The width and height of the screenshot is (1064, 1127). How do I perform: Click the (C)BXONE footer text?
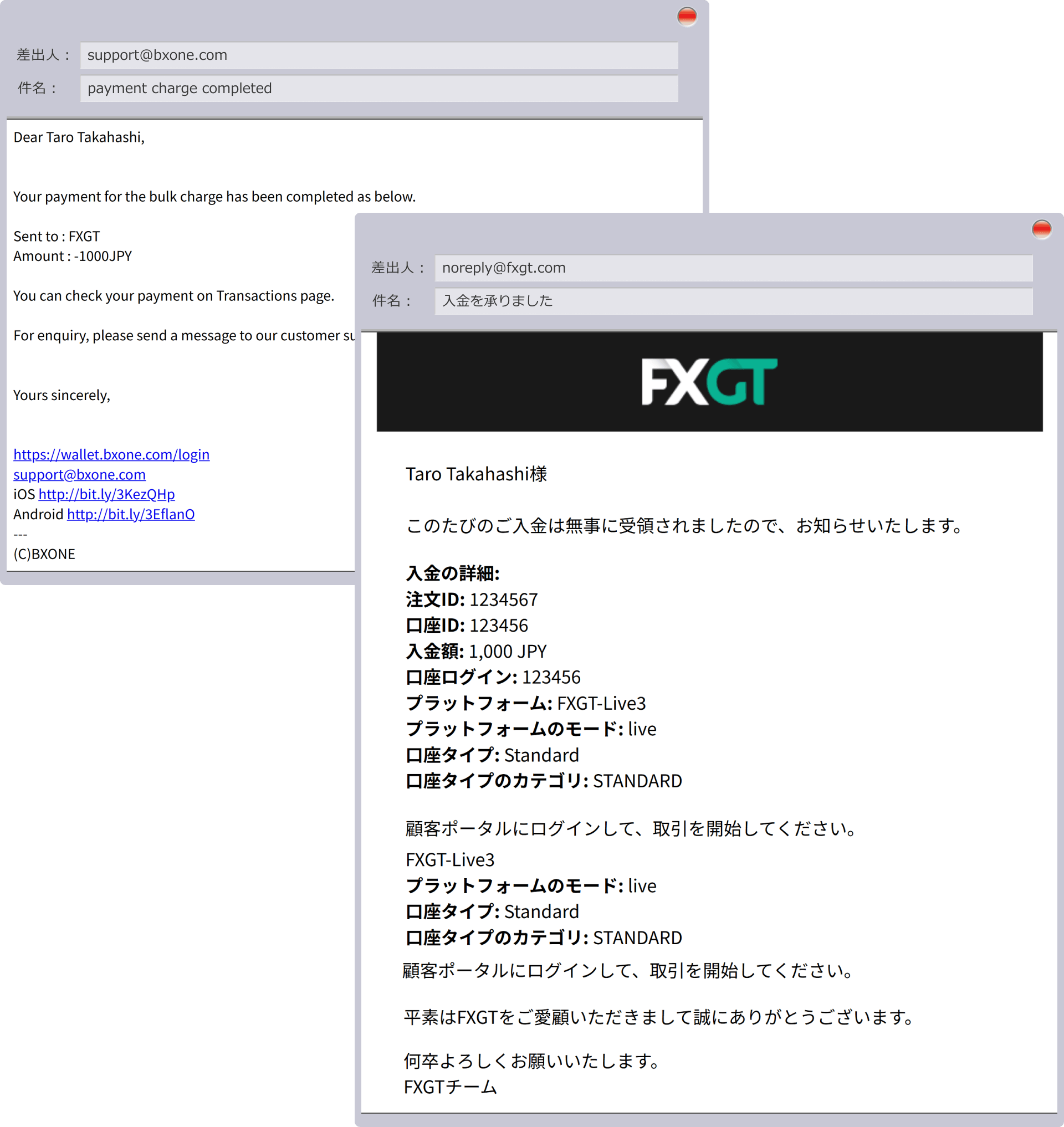point(44,554)
